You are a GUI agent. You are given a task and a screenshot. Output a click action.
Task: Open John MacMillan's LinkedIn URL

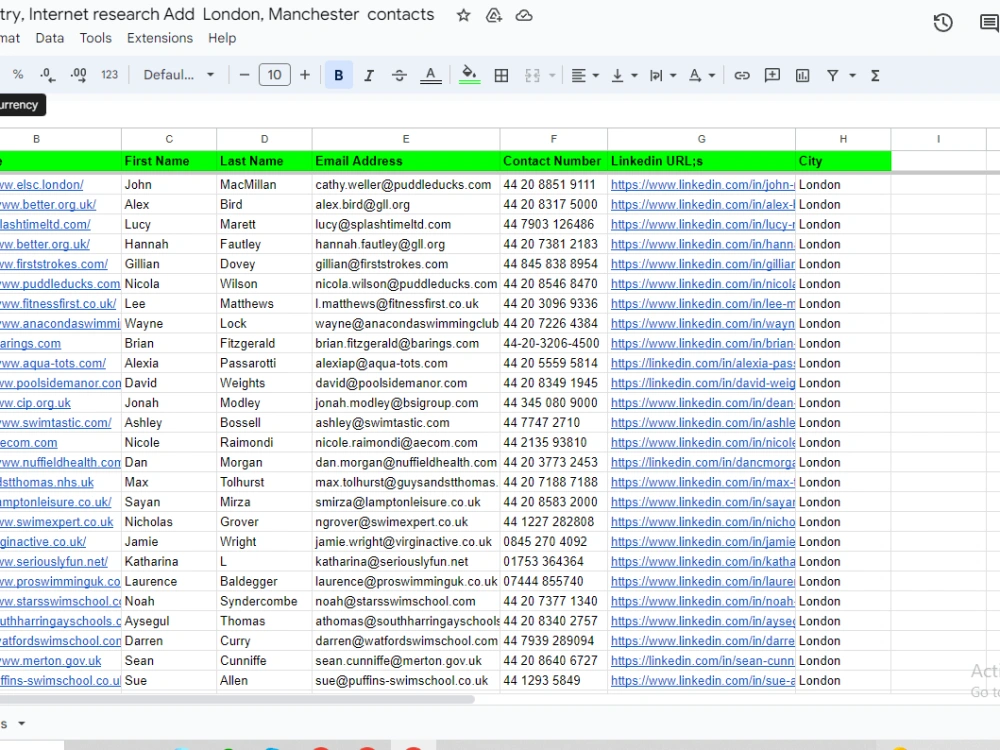(702, 184)
